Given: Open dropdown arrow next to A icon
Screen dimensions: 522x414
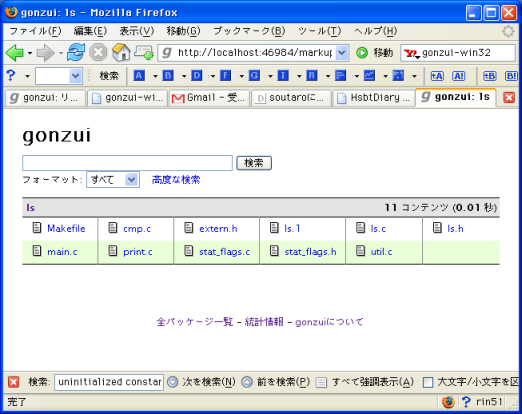Looking at the screenshot, I should click(x=155, y=76).
